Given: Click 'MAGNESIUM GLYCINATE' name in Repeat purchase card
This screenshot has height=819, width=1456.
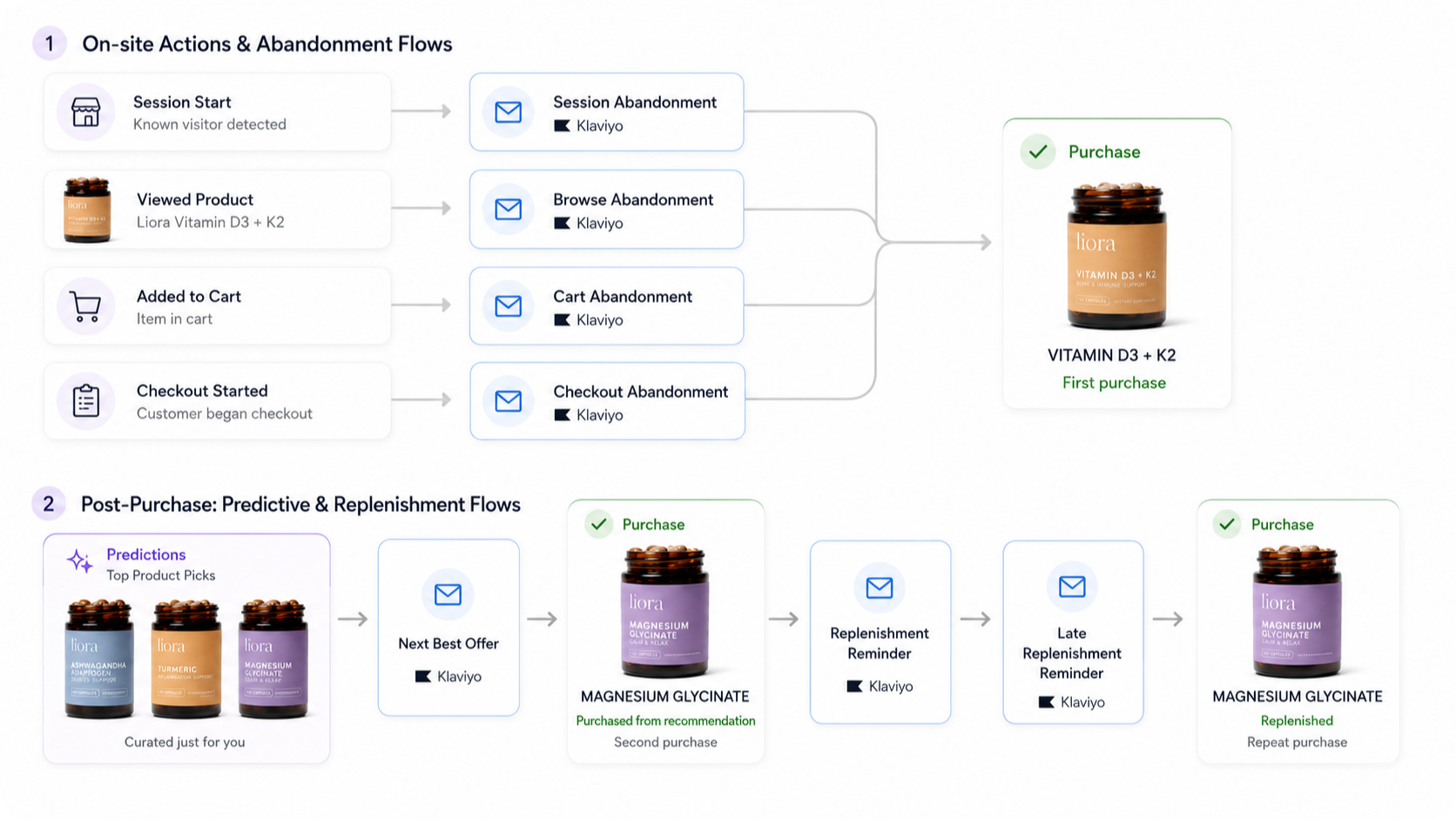Looking at the screenshot, I should pos(1298,696).
